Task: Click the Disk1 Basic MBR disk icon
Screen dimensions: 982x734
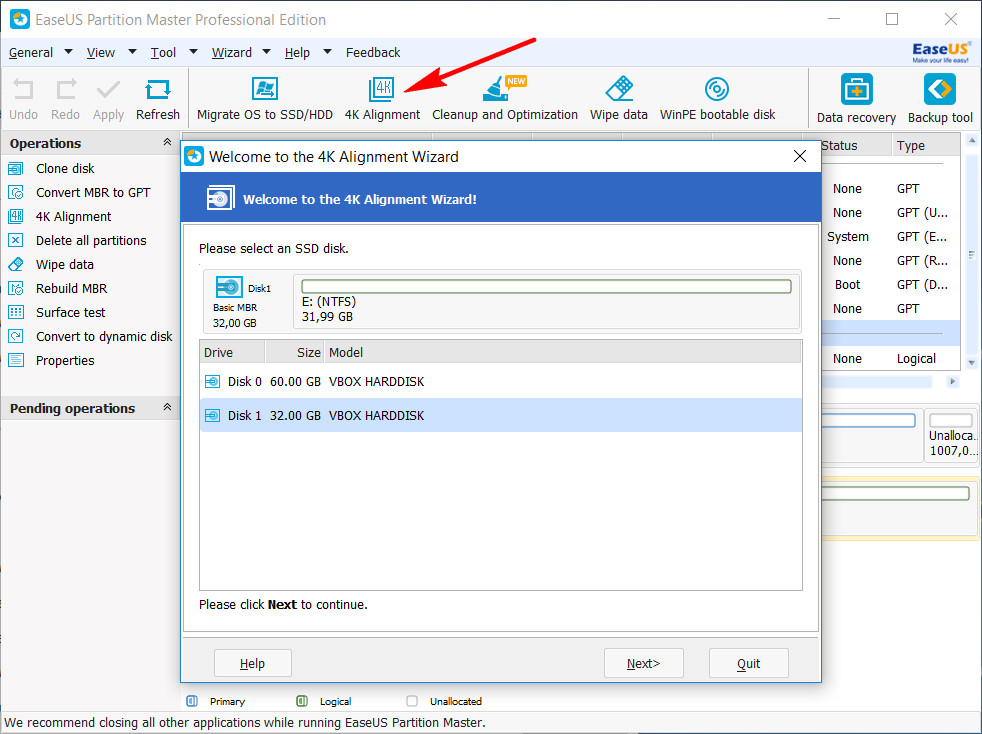Action: point(229,287)
